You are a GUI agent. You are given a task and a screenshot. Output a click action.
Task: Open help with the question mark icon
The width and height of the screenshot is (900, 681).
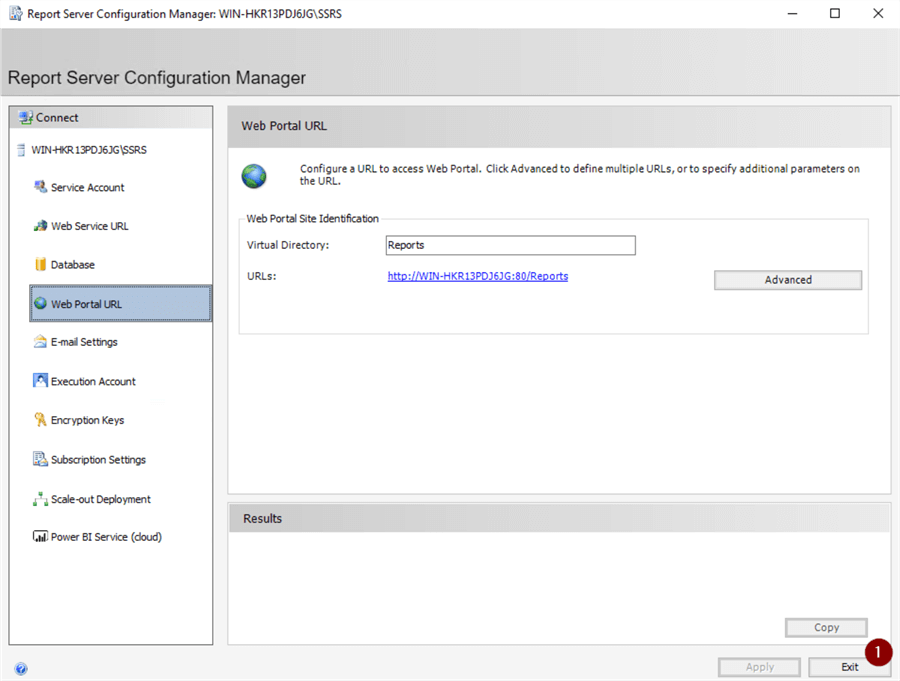click(21, 669)
